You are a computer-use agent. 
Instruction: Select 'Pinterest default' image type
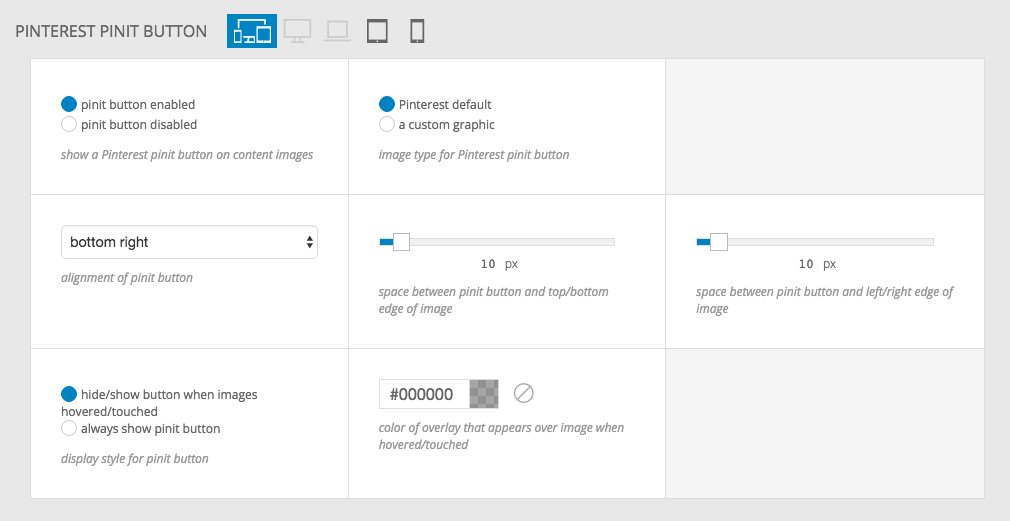pos(386,104)
